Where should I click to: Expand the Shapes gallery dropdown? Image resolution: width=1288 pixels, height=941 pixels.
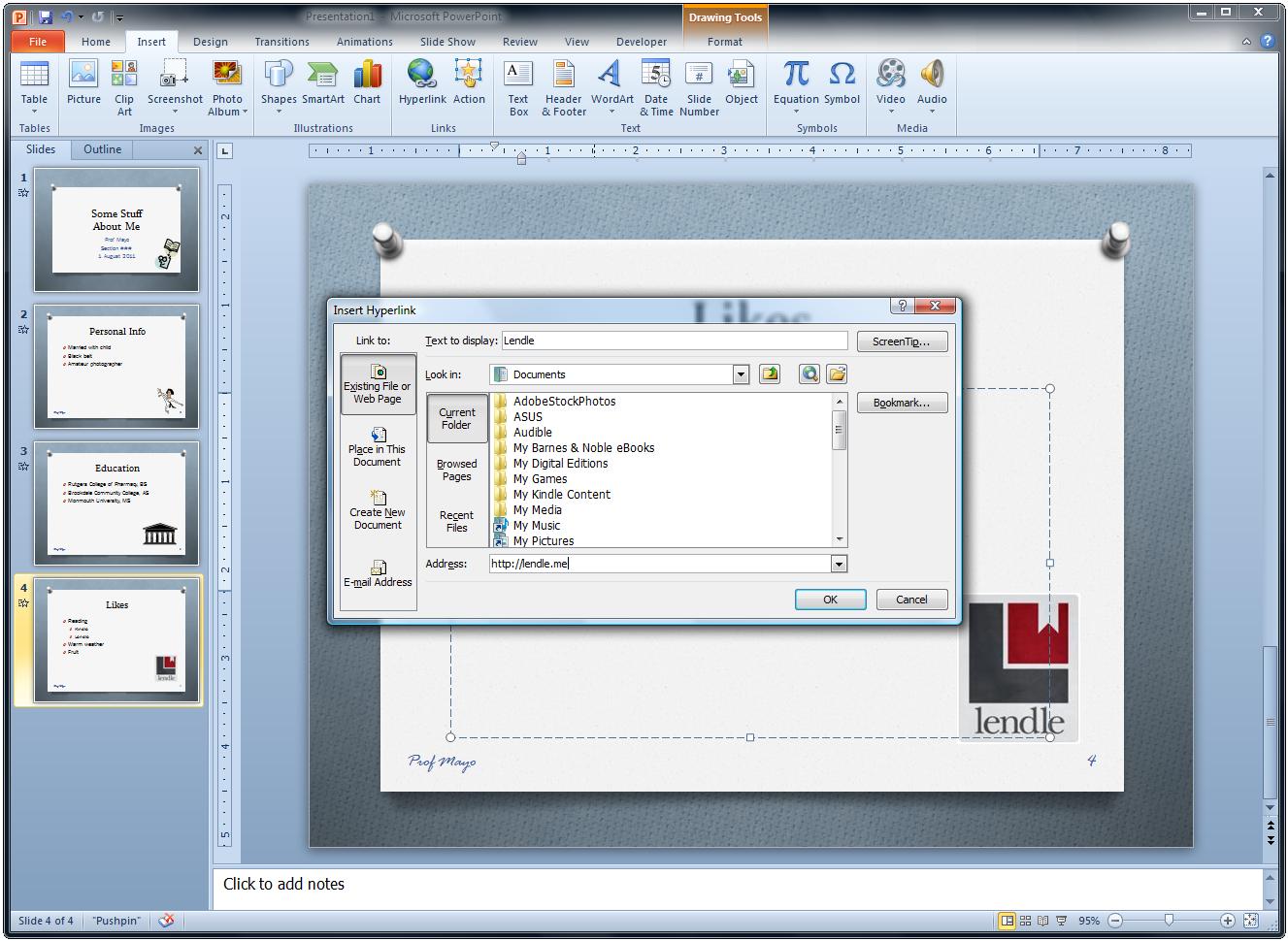tap(279, 112)
